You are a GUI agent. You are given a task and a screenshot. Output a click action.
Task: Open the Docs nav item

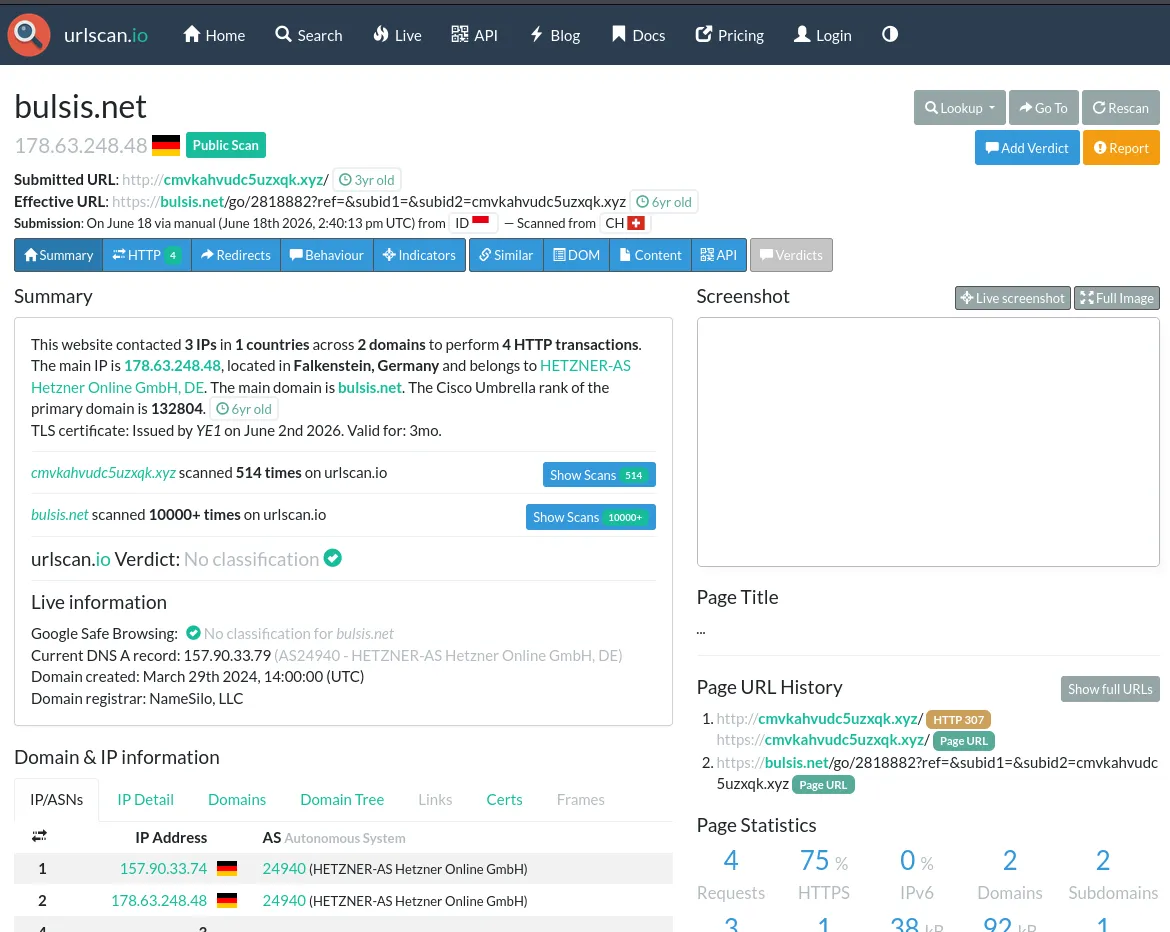click(x=639, y=35)
